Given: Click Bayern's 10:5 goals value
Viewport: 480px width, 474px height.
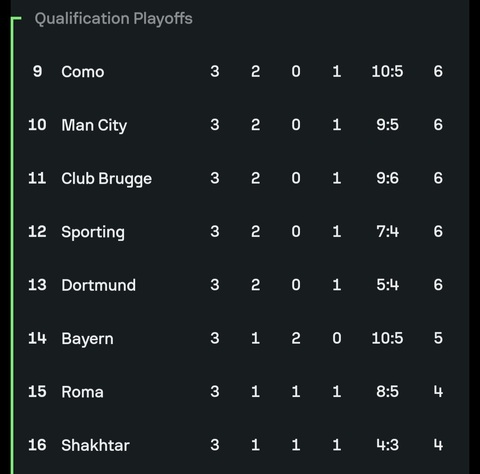Looking at the screenshot, I should [387, 338].
